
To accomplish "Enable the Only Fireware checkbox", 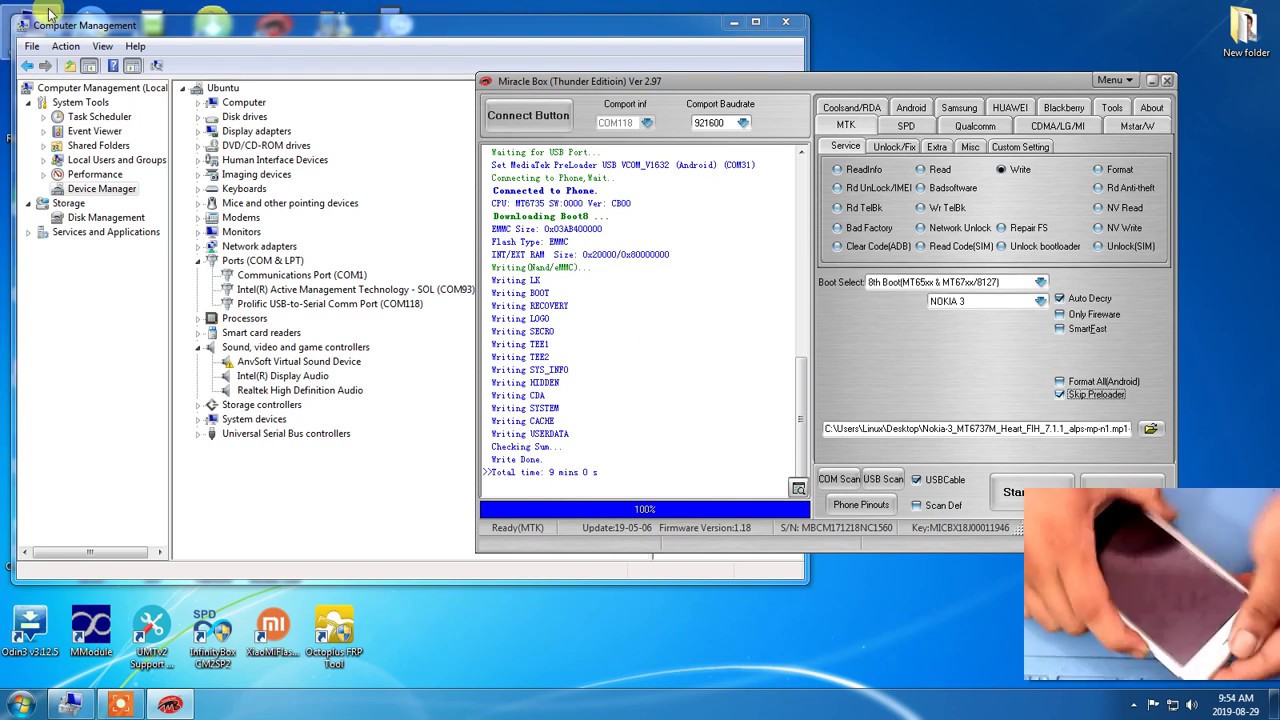I will [1060, 315].
